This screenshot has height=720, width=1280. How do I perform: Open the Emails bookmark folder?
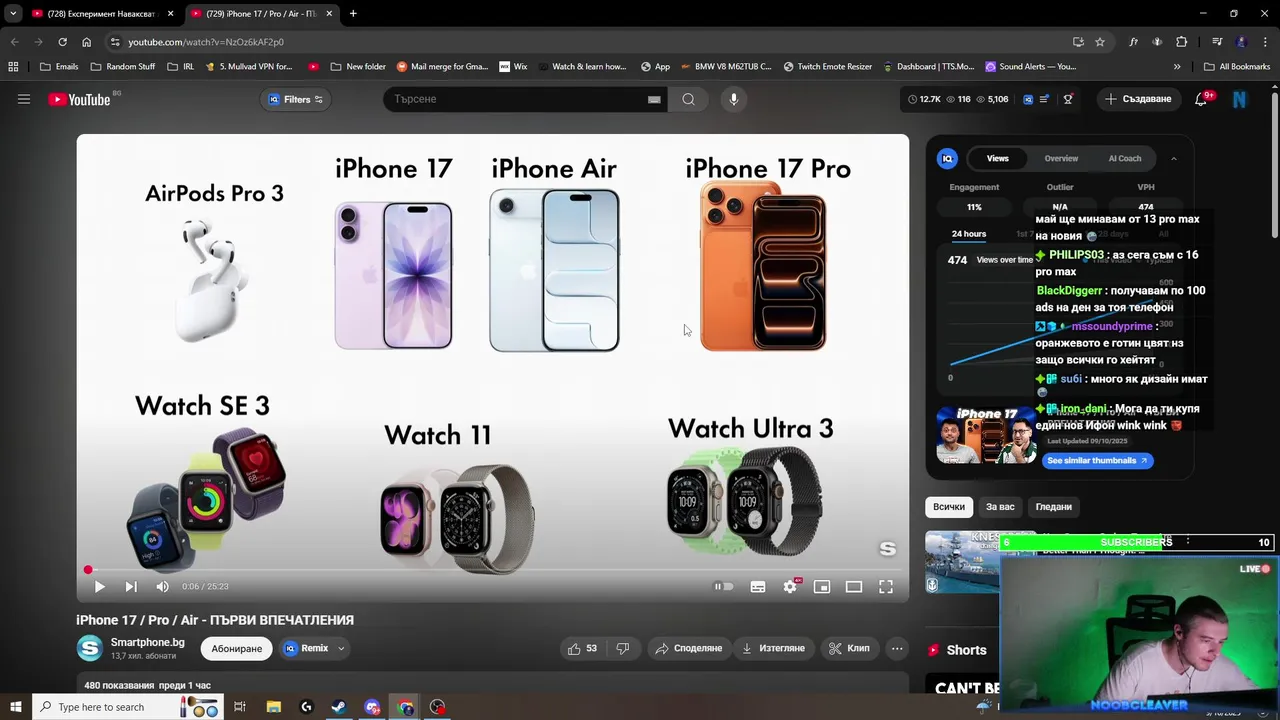coord(59,67)
